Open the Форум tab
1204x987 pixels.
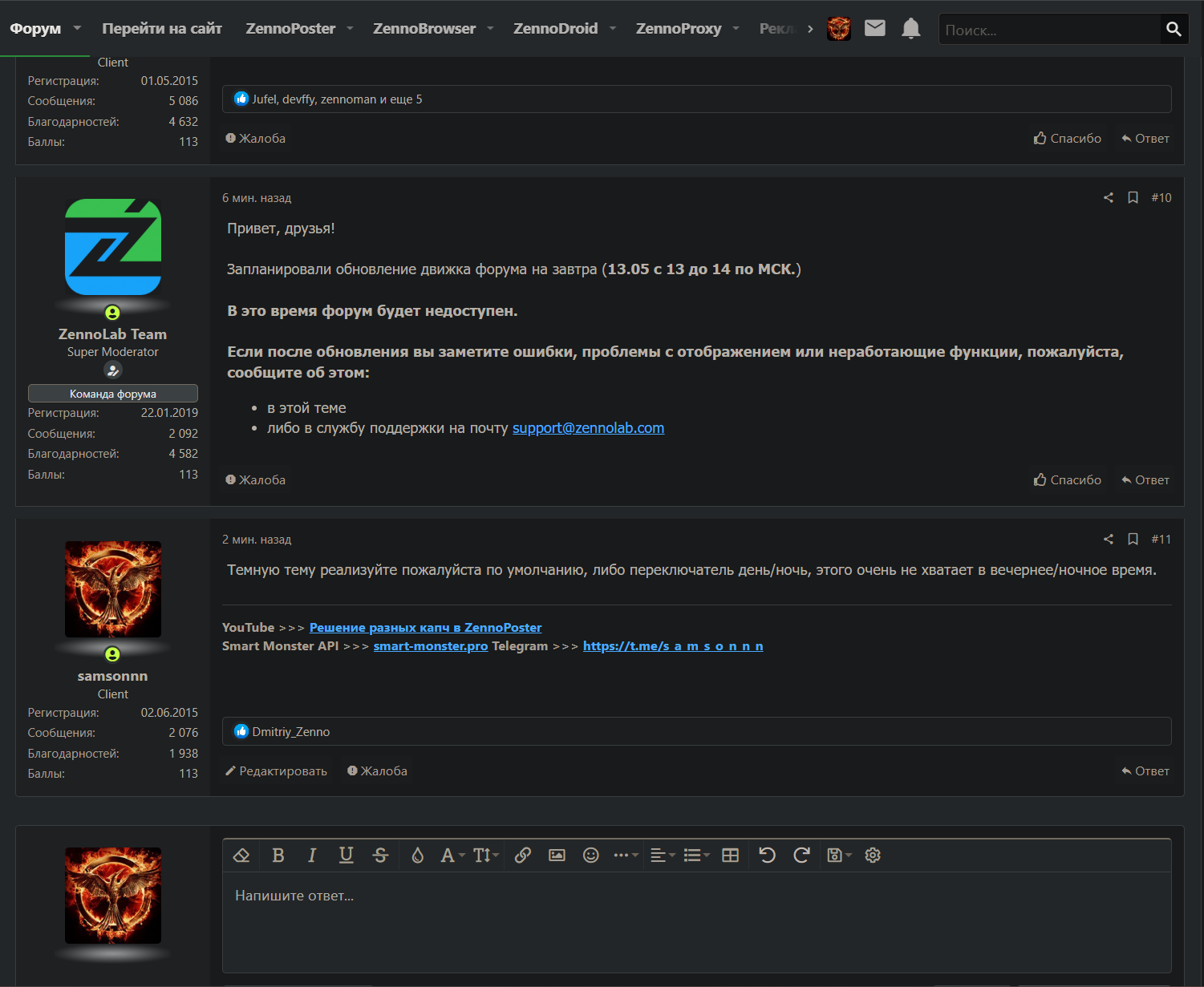[x=35, y=28]
